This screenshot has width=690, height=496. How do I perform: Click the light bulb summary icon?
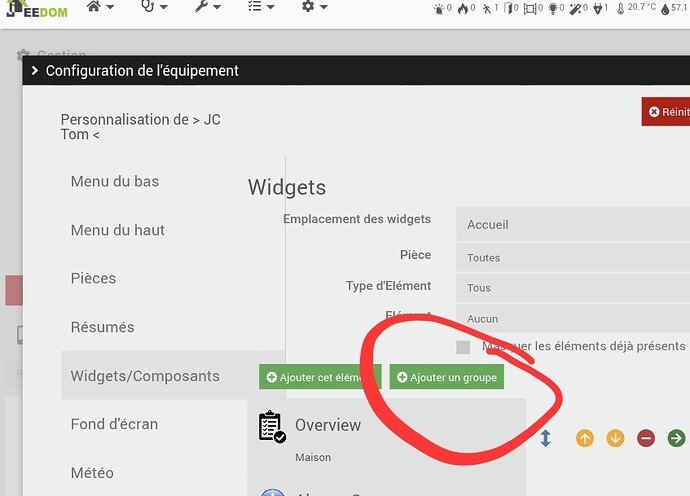point(553,8)
